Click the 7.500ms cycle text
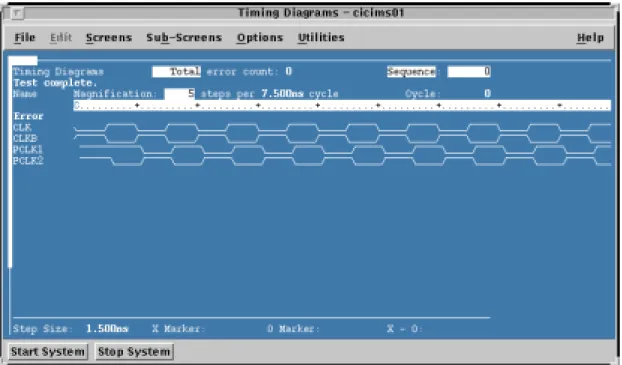The image size is (622, 365). point(300,94)
